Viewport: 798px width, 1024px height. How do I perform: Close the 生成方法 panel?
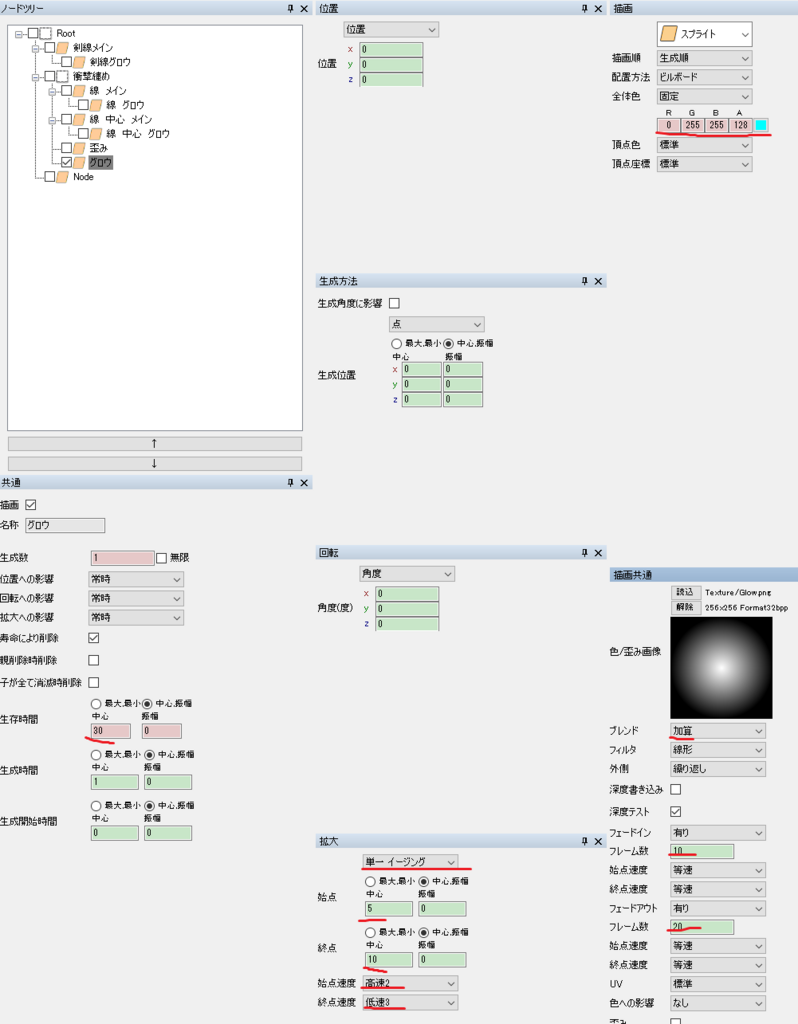click(x=598, y=281)
